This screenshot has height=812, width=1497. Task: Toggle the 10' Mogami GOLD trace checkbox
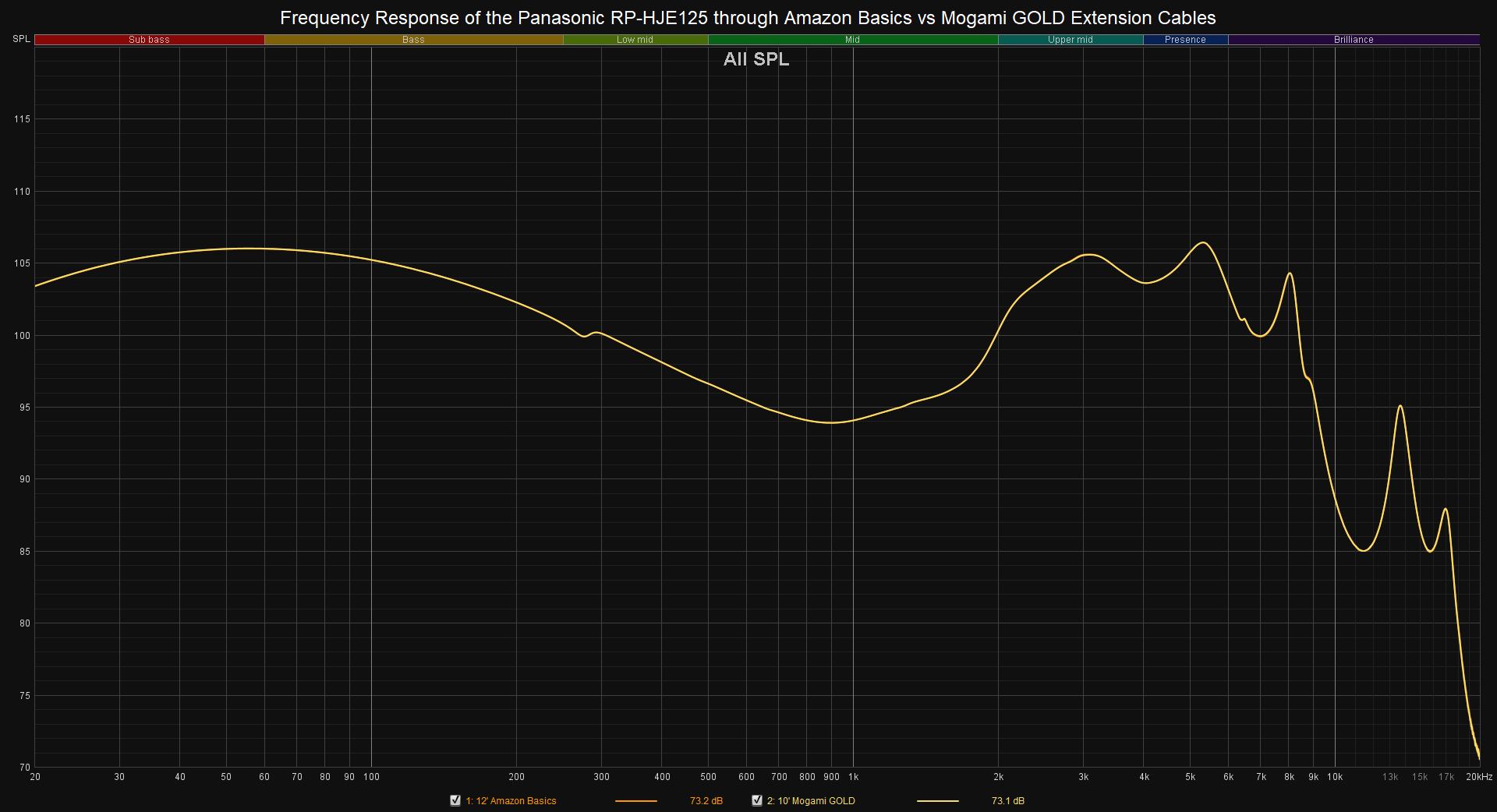(x=757, y=800)
